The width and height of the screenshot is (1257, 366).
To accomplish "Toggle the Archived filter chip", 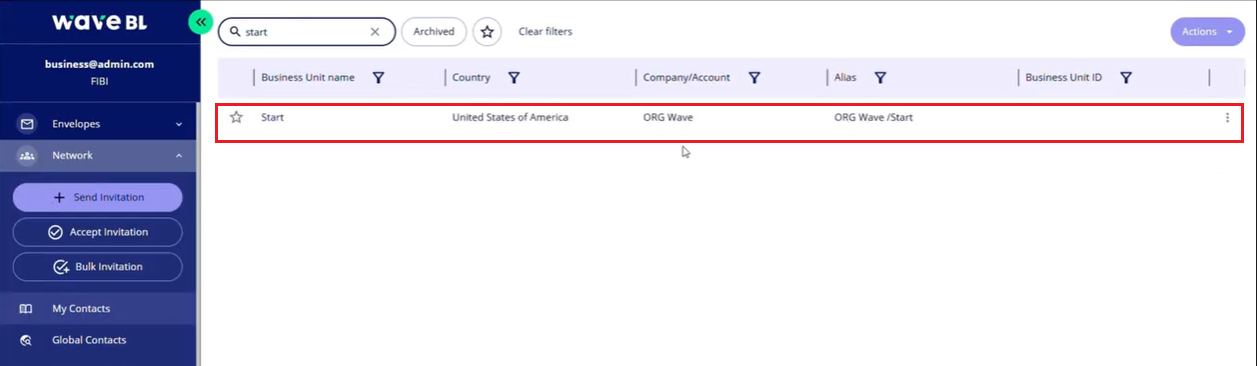I will point(434,32).
